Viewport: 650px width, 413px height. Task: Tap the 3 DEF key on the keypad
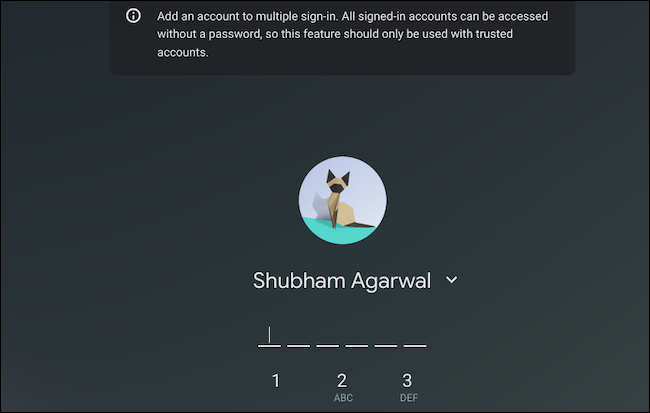click(x=408, y=387)
